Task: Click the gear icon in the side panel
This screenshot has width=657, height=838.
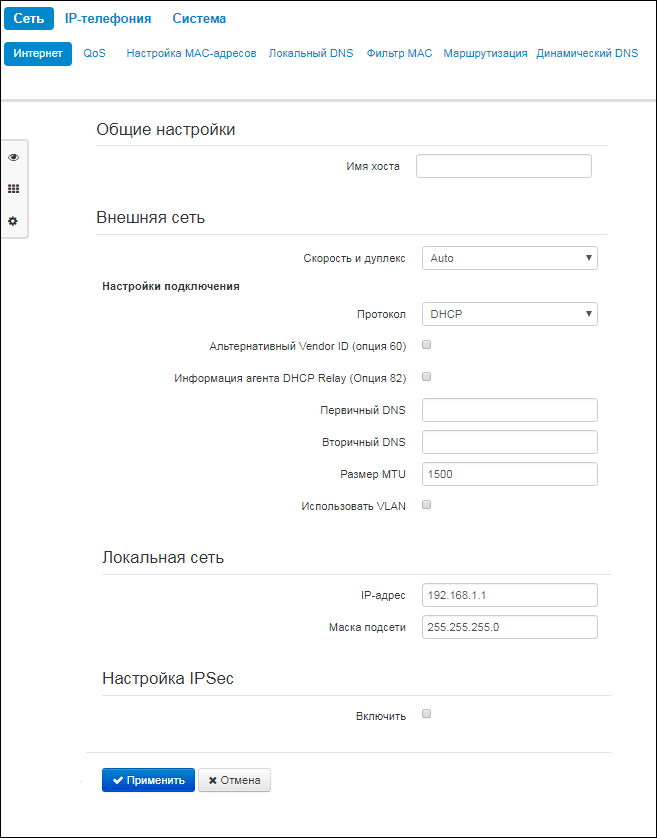Action: tap(14, 221)
